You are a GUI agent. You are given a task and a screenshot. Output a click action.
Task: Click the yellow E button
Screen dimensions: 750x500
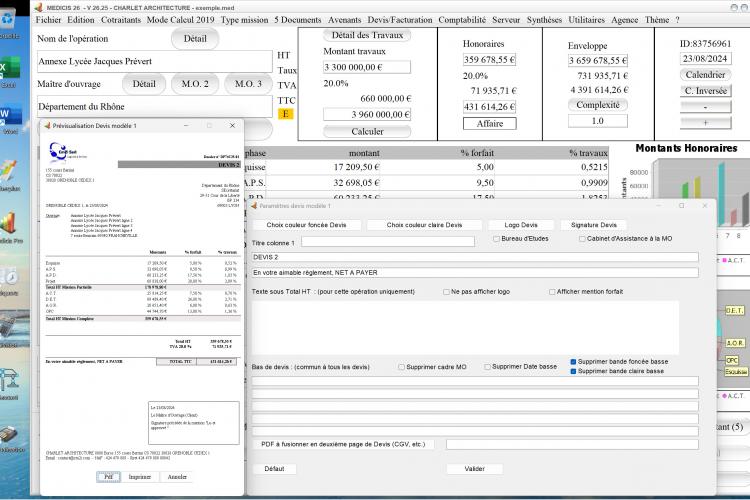tap(286, 114)
